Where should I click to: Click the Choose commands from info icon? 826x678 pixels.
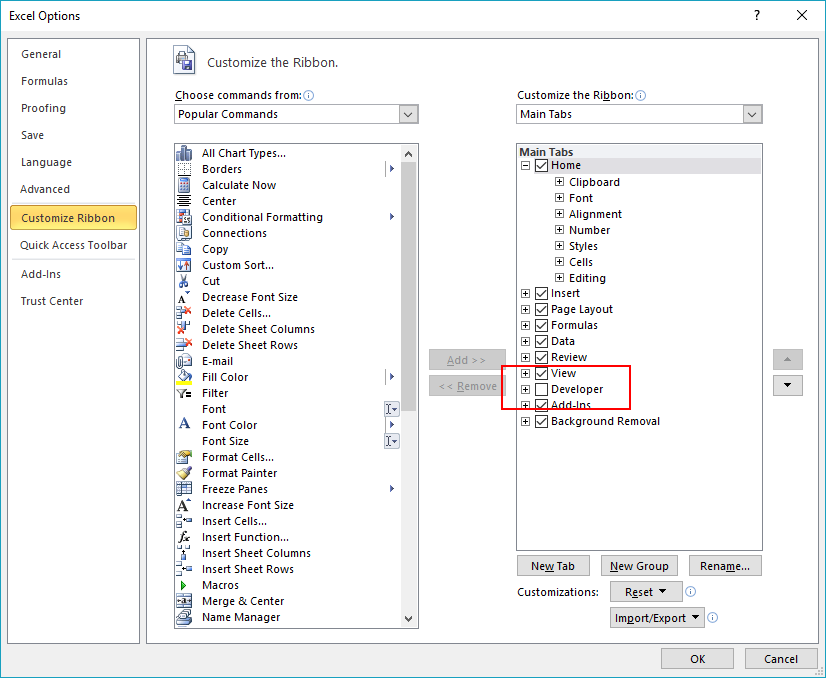point(309,95)
